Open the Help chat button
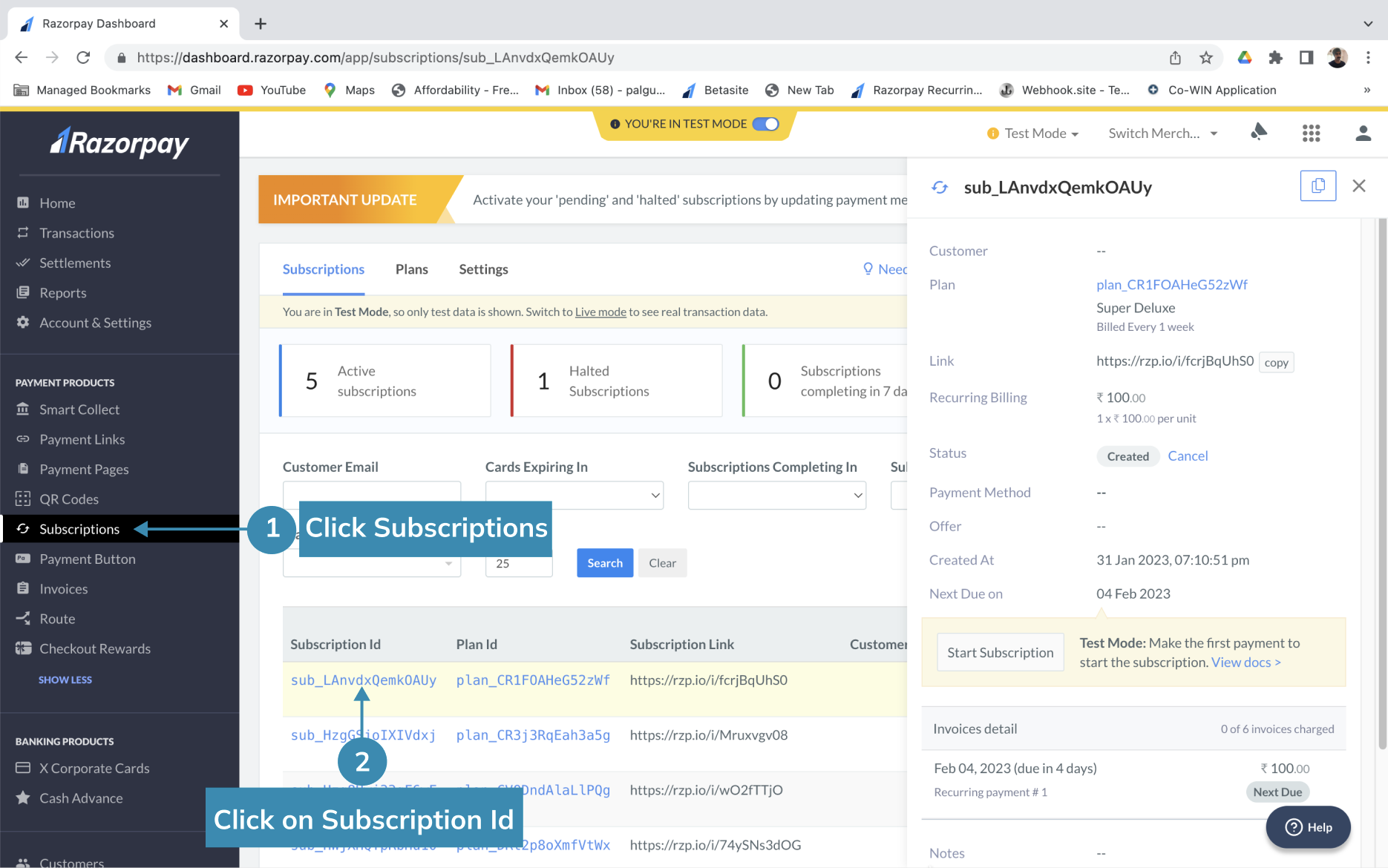Screen dimensions: 1388x868 point(1309,827)
